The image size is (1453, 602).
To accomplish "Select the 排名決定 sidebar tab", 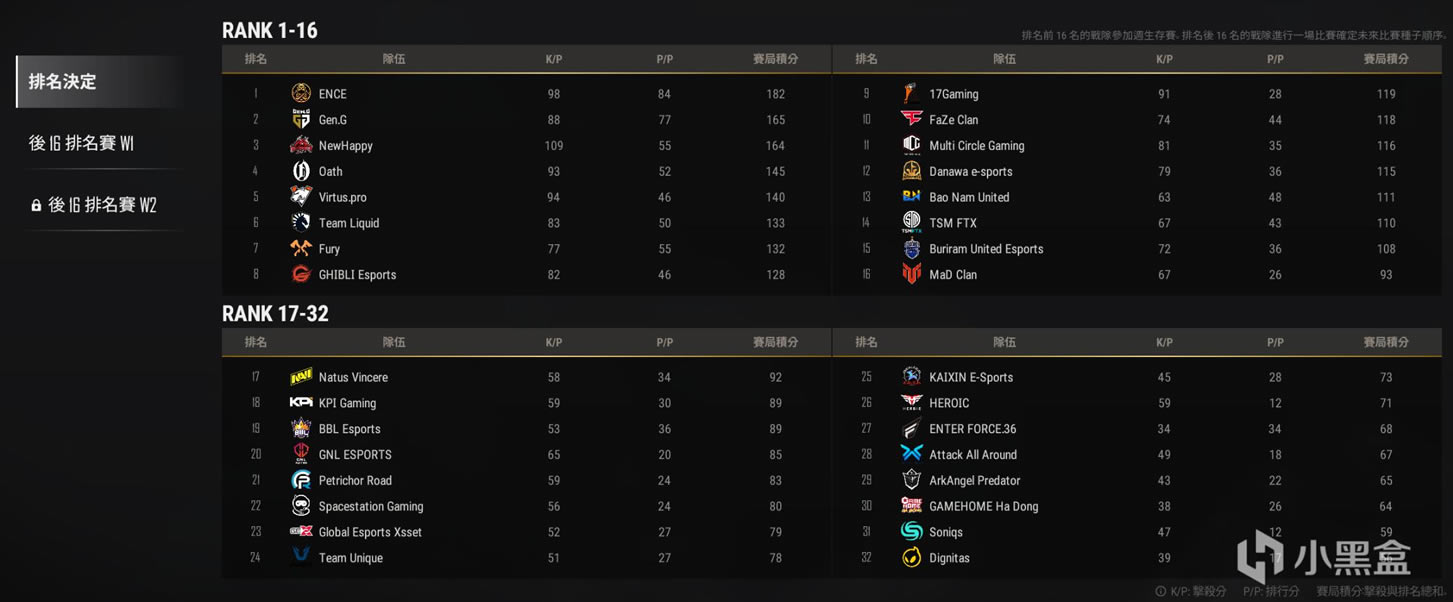I will [x=100, y=82].
